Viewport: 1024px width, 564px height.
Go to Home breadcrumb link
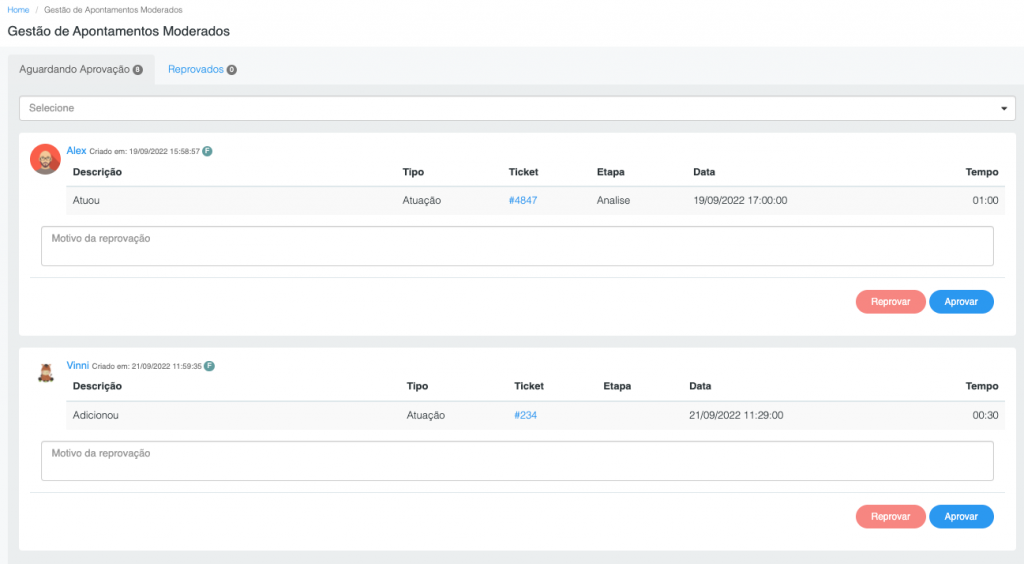coord(18,10)
